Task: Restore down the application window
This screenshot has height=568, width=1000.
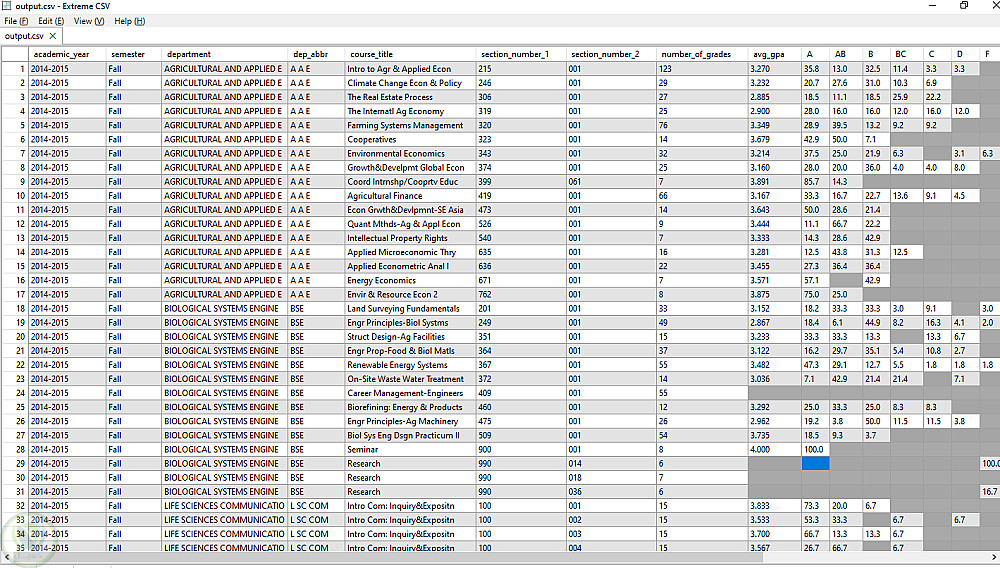Action: click(964, 6)
